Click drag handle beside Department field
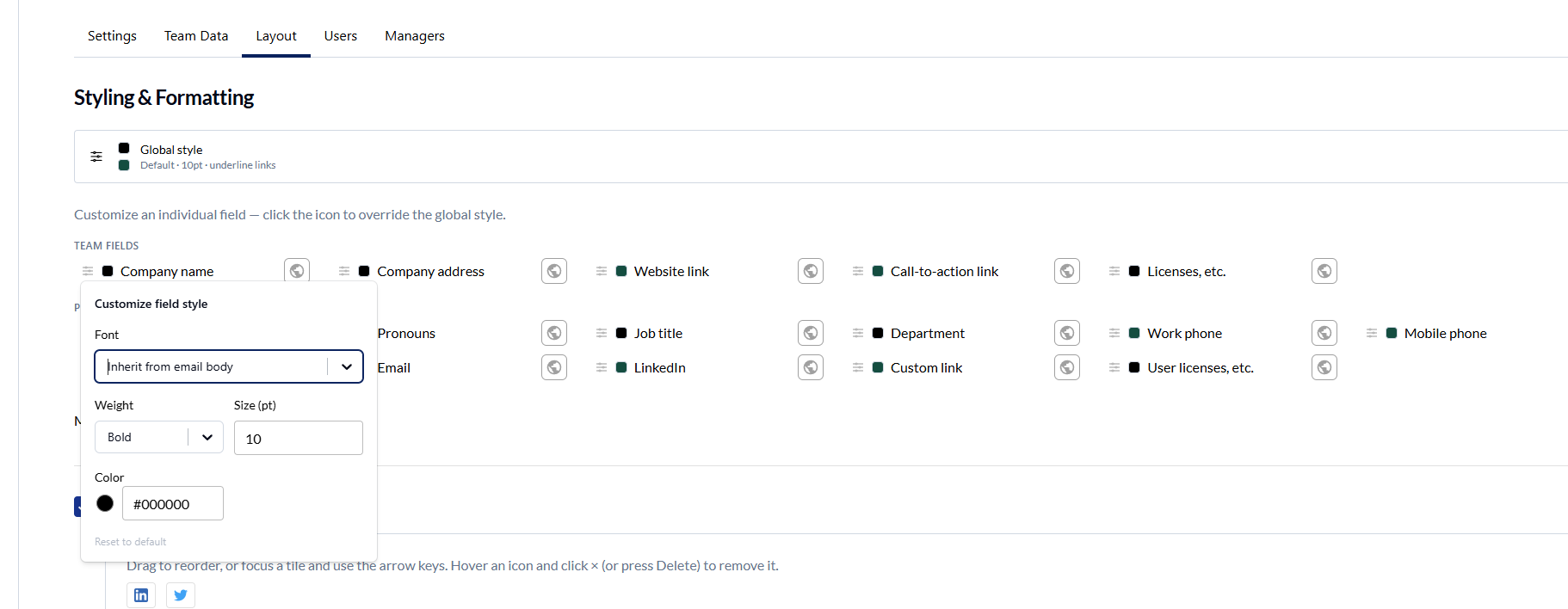Viewport: 1568px width, 609px height. point(858,333)
